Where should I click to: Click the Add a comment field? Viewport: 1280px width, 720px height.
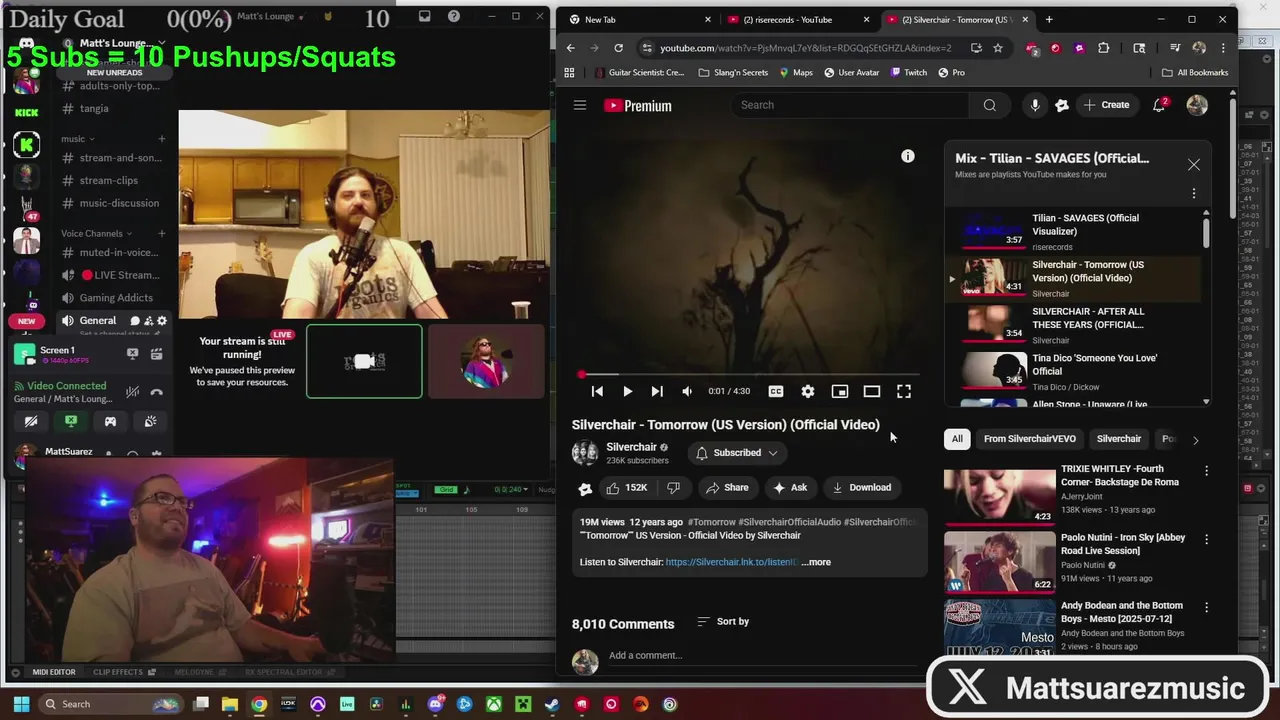coord(763,656)
